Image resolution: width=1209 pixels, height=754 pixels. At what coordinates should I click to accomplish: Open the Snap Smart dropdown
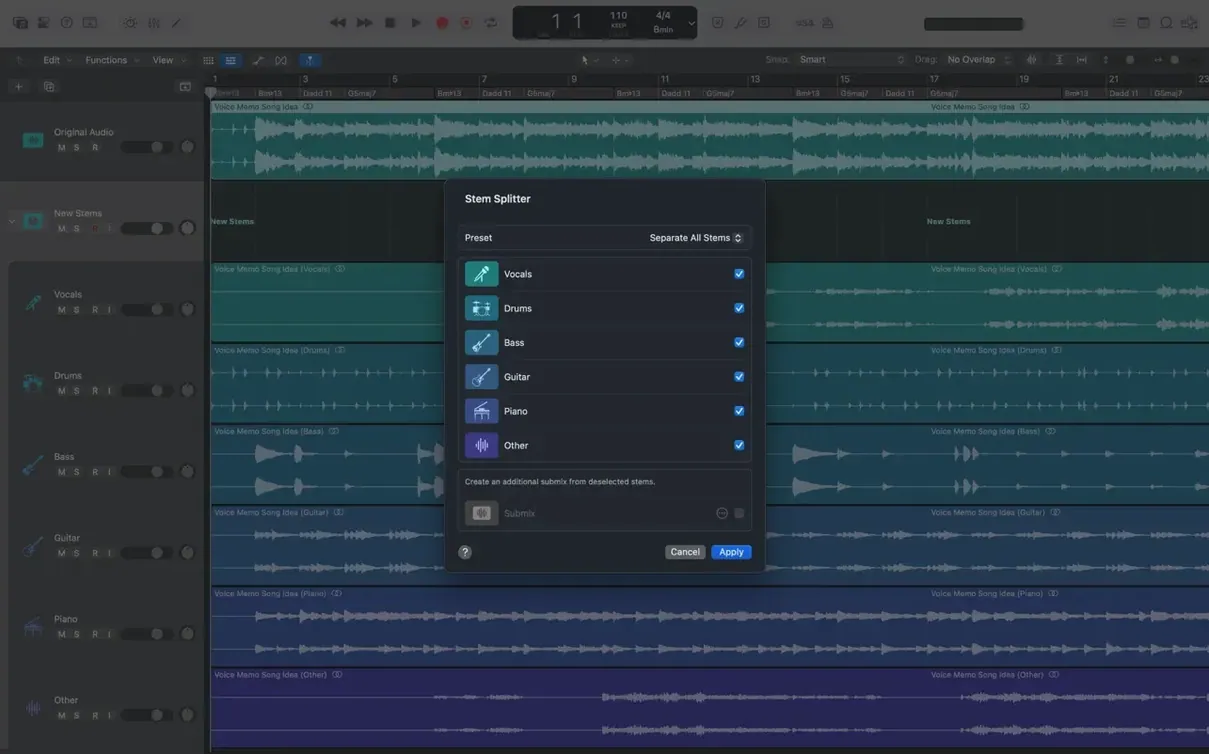point(851,60)
